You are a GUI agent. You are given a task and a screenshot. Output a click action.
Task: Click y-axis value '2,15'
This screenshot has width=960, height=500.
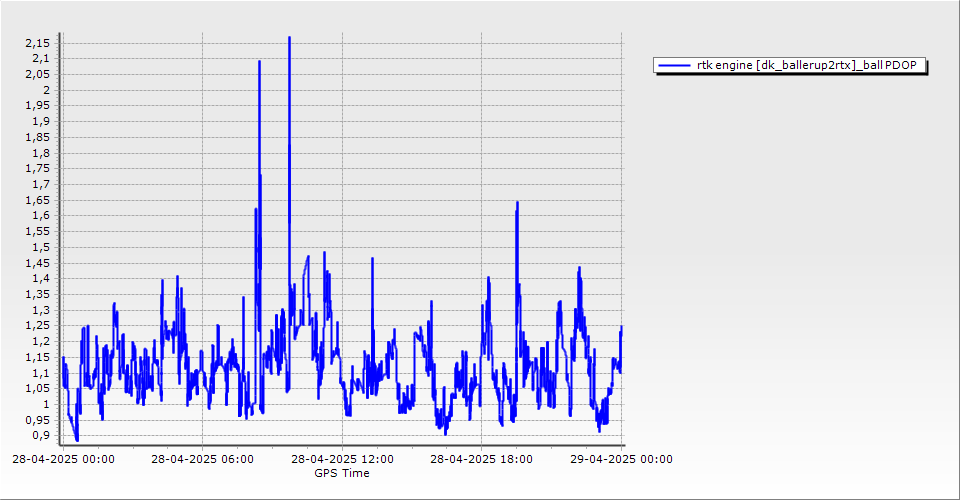[x=37, y=43]
